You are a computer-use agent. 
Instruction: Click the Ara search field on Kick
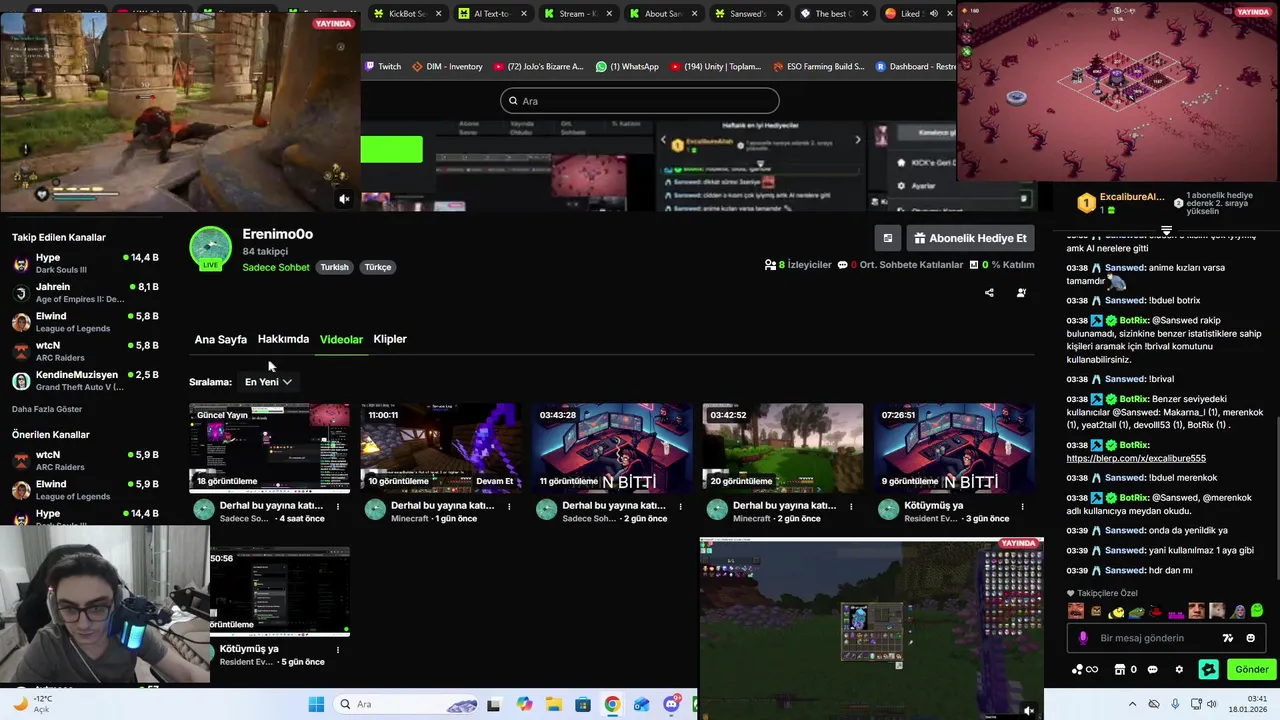click(x=640, y=100)
